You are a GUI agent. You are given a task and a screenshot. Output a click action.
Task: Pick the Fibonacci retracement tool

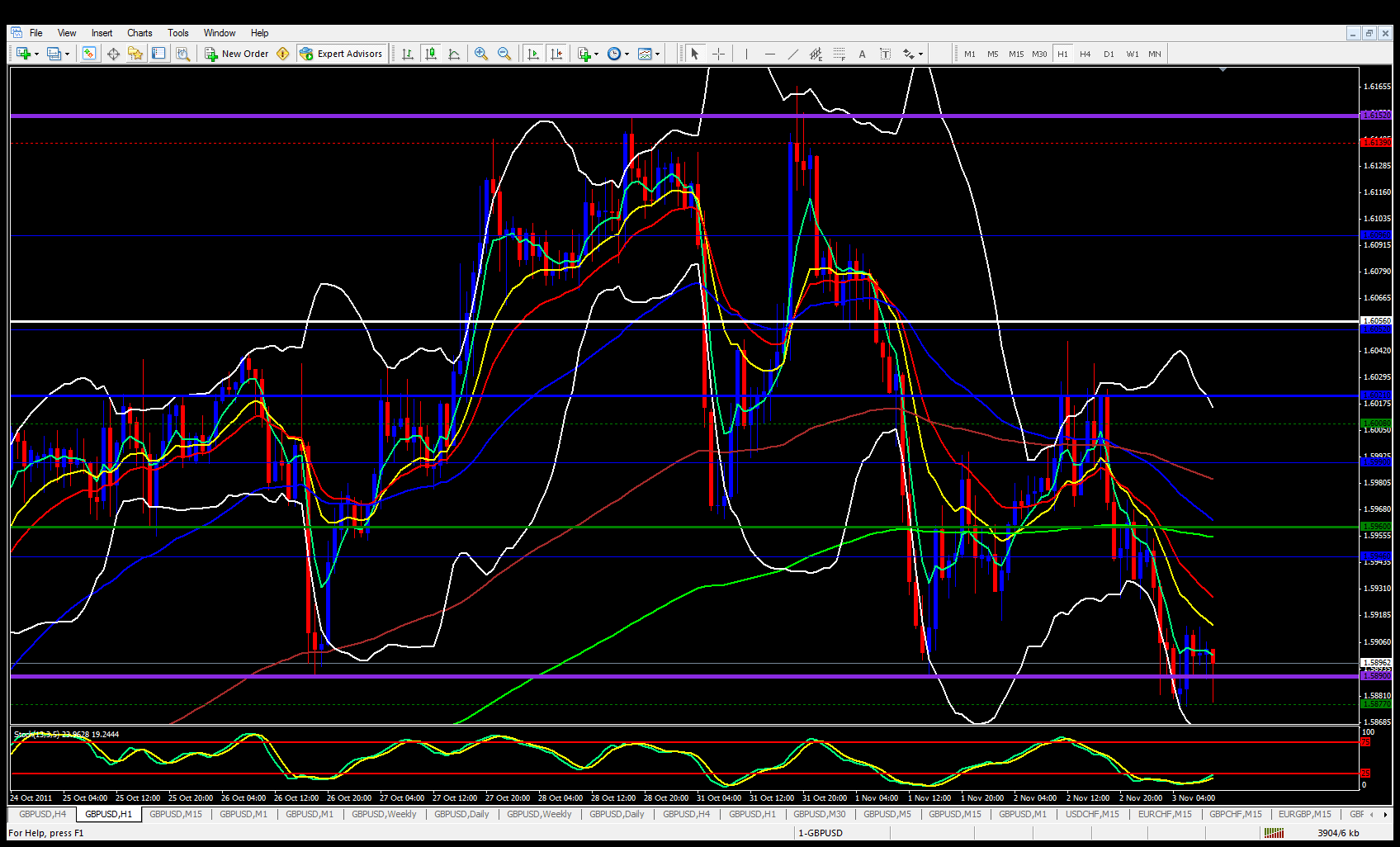click(x=839, y=54)
